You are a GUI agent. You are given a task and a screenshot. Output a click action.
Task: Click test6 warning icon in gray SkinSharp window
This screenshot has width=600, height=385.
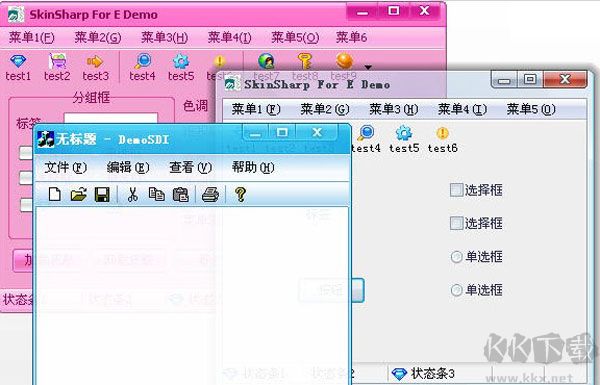[x=442, y=133]
